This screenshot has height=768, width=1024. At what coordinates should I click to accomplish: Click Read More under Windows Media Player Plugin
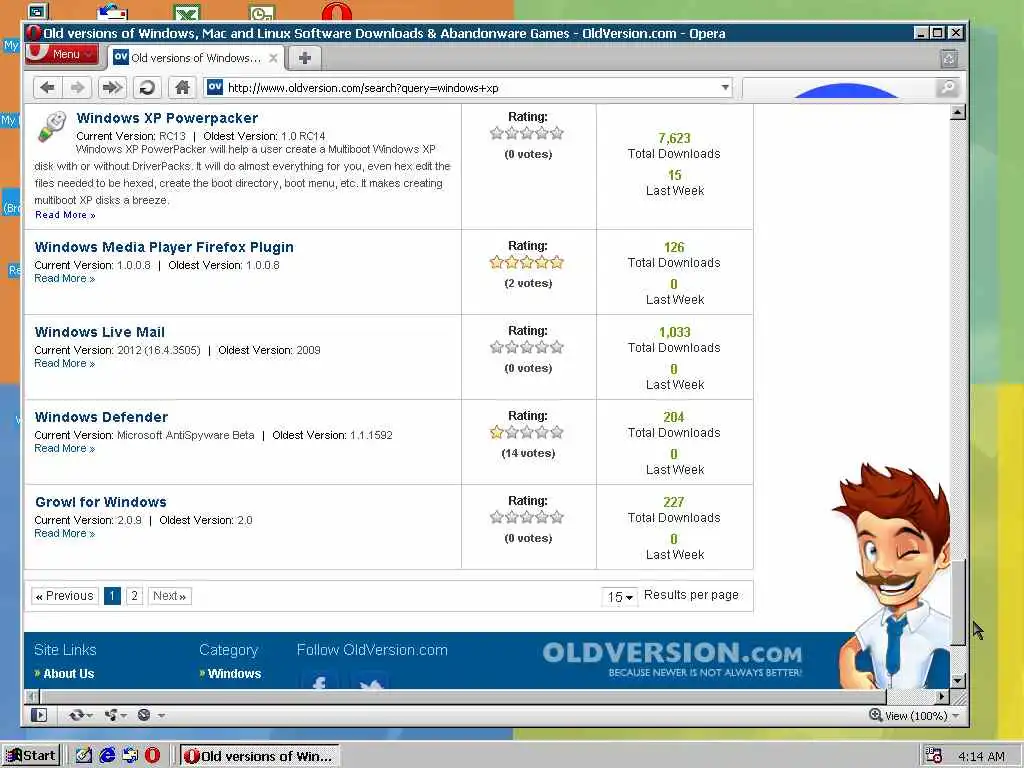65,279
